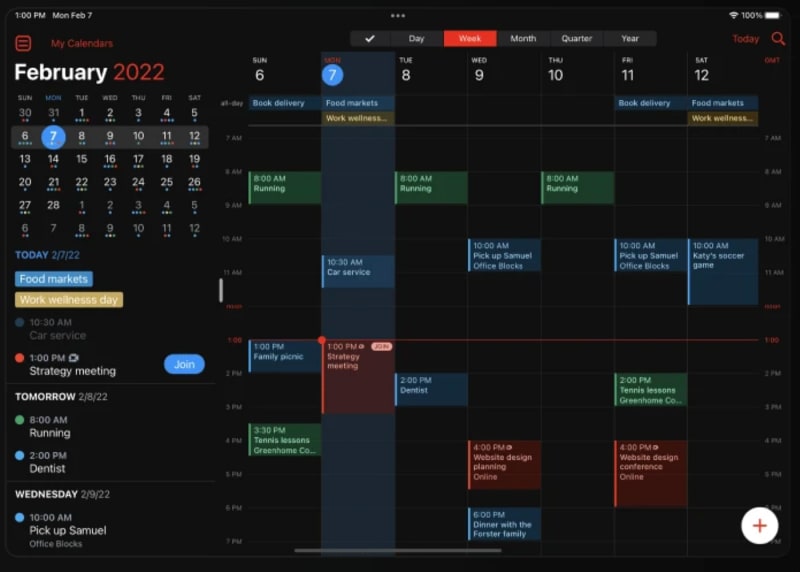Select the Week view tab
800x572 pixels.
pyautogui.click(x=470, y=38)
